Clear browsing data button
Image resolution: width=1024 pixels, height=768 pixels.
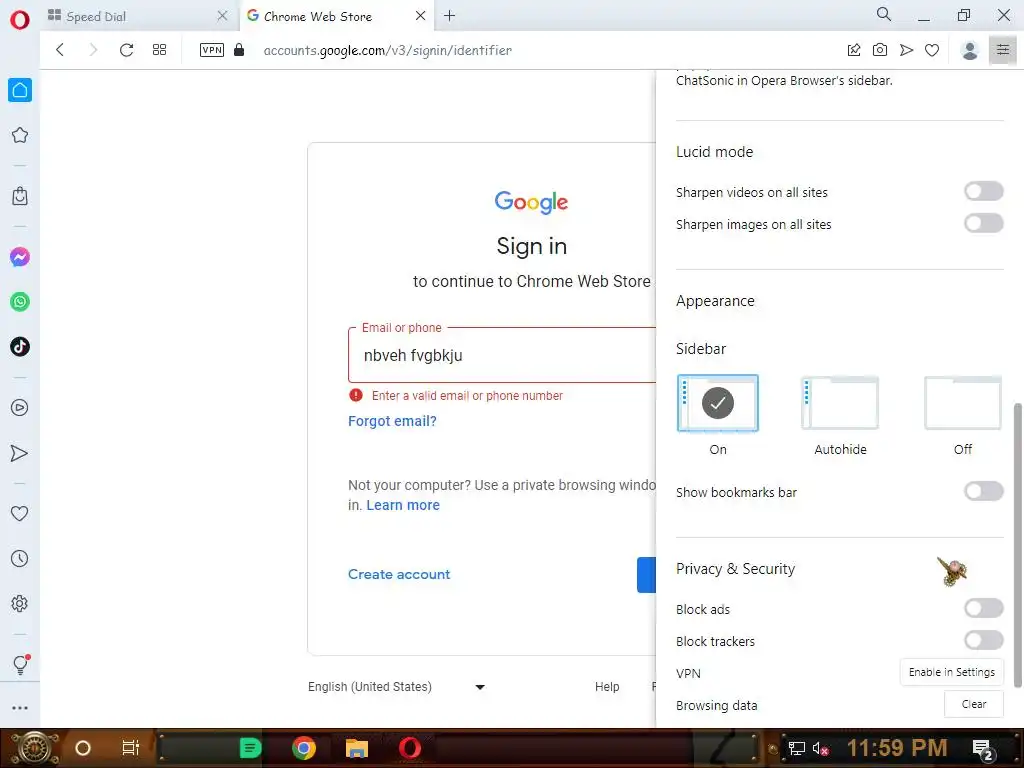click(974, 704)
